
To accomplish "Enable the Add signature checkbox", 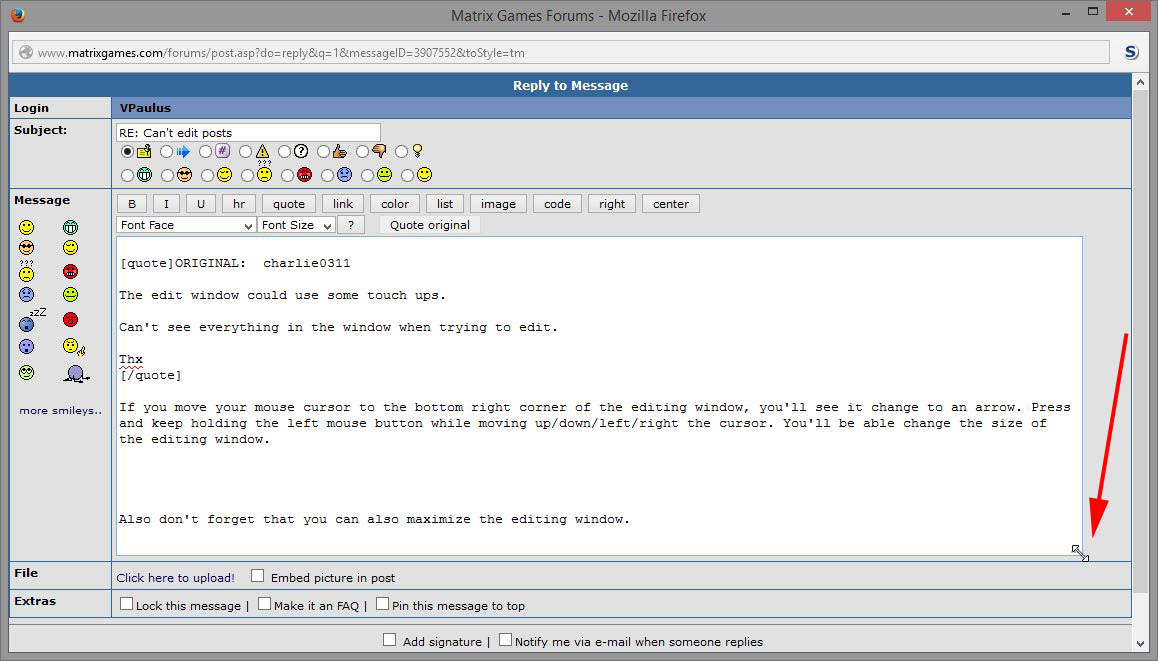I will coord(389,640).
